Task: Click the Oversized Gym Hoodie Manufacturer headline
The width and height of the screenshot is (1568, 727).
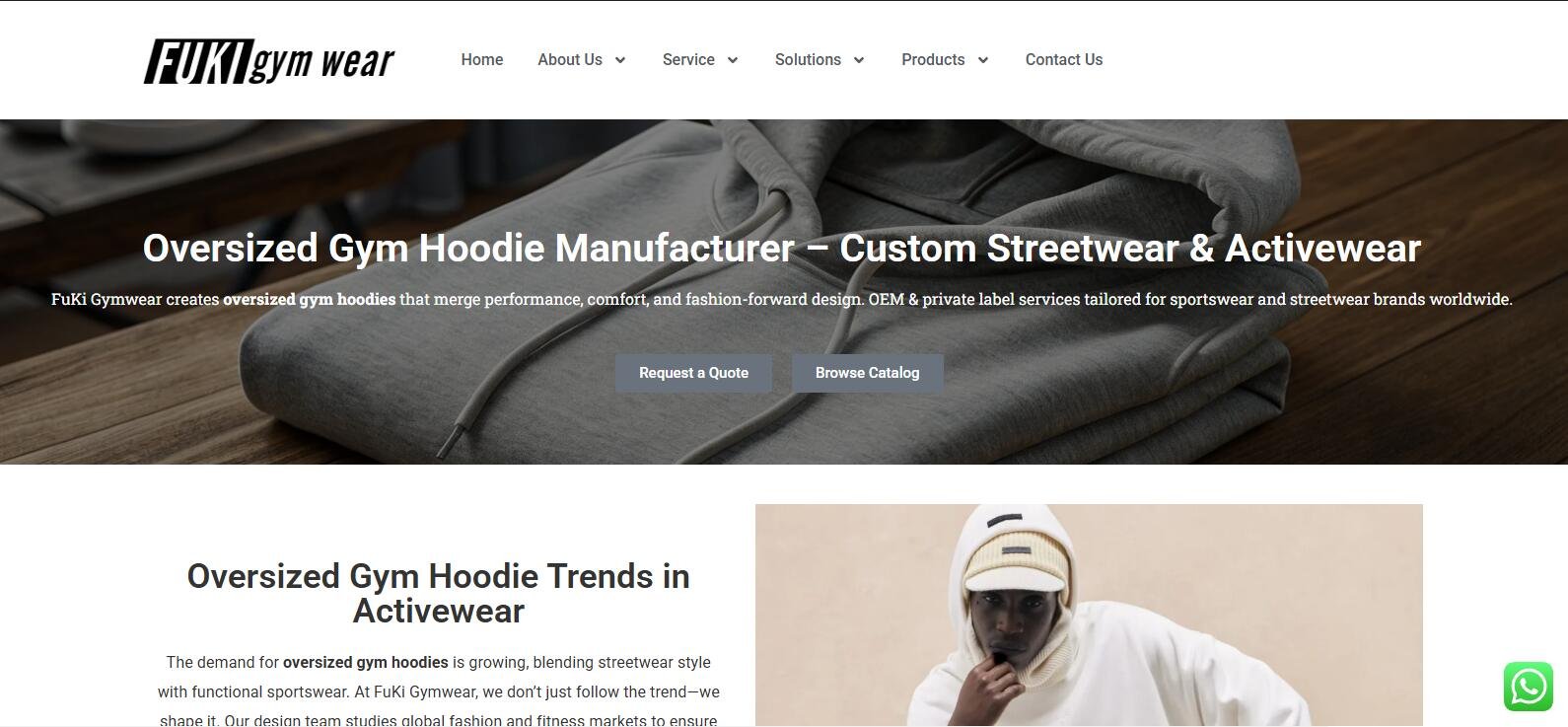Action: [x=782, y=248]
